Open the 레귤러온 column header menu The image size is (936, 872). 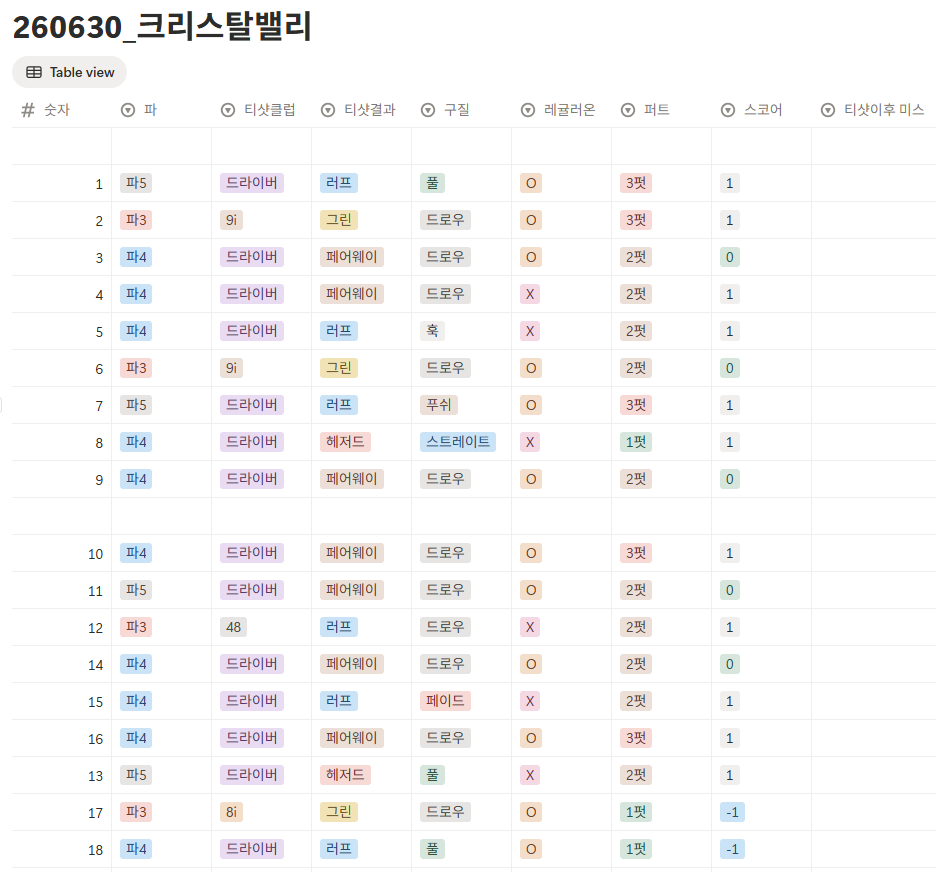click(x=561, y=110)
